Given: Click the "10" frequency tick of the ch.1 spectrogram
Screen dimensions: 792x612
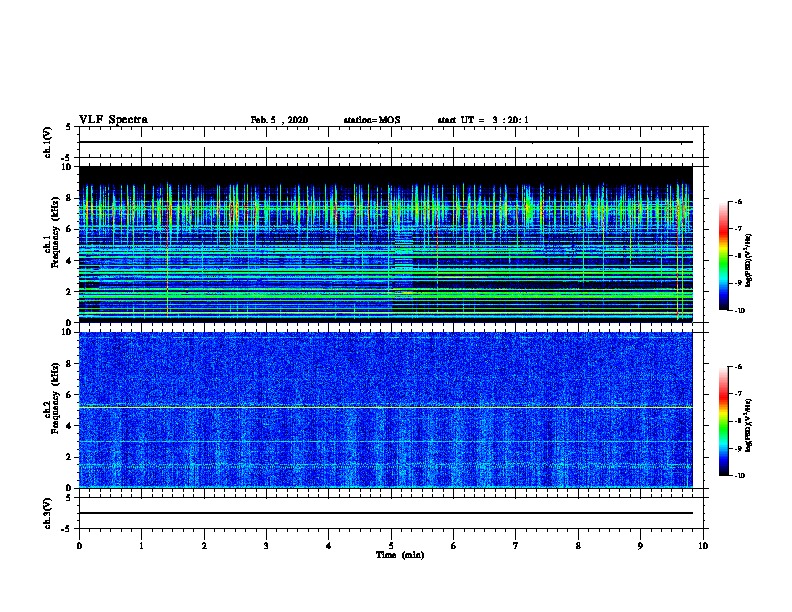Looking at the screenshot, I should [68, 167].
